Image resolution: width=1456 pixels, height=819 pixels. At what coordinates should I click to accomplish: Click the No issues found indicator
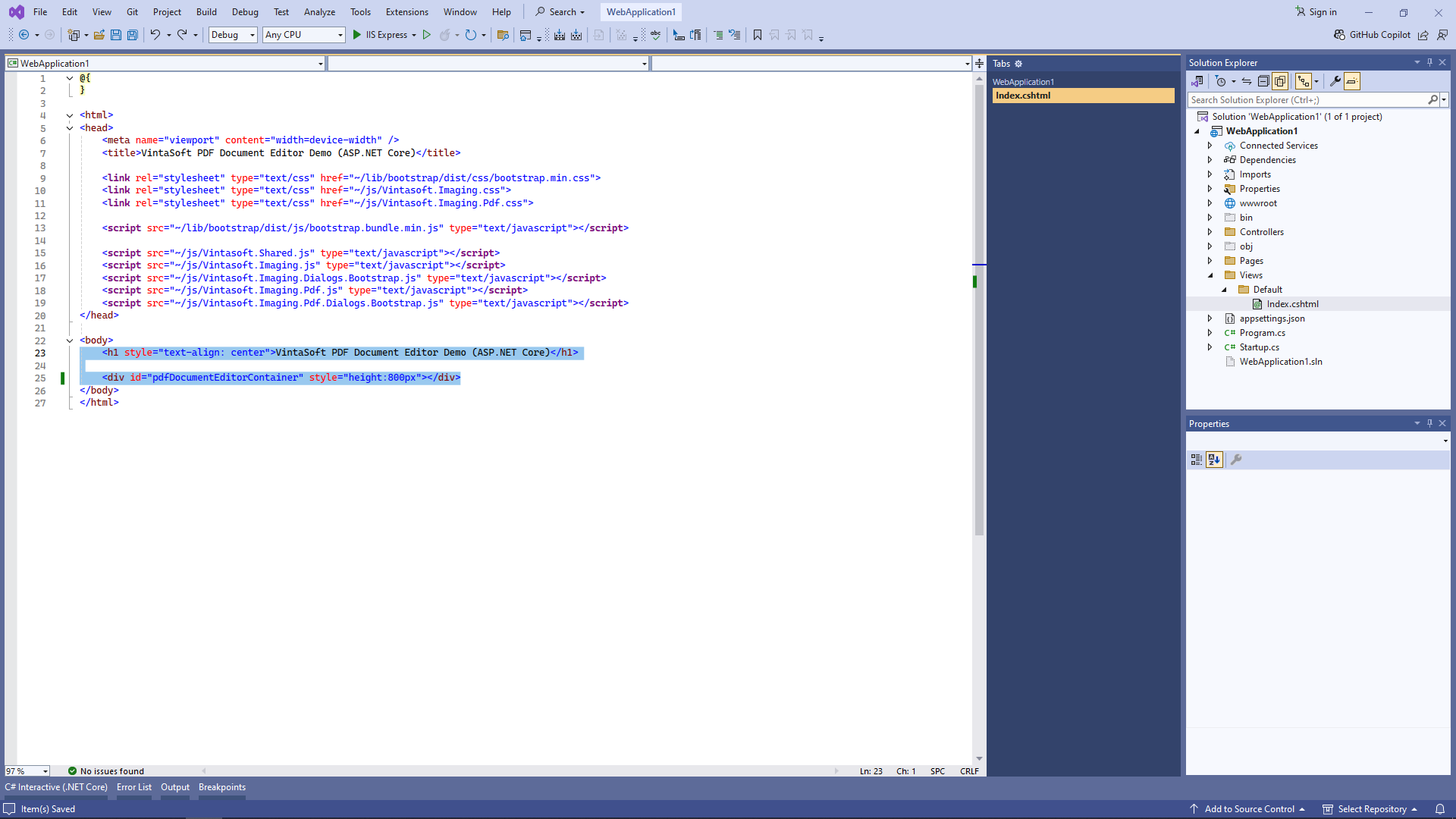(105, 771)
